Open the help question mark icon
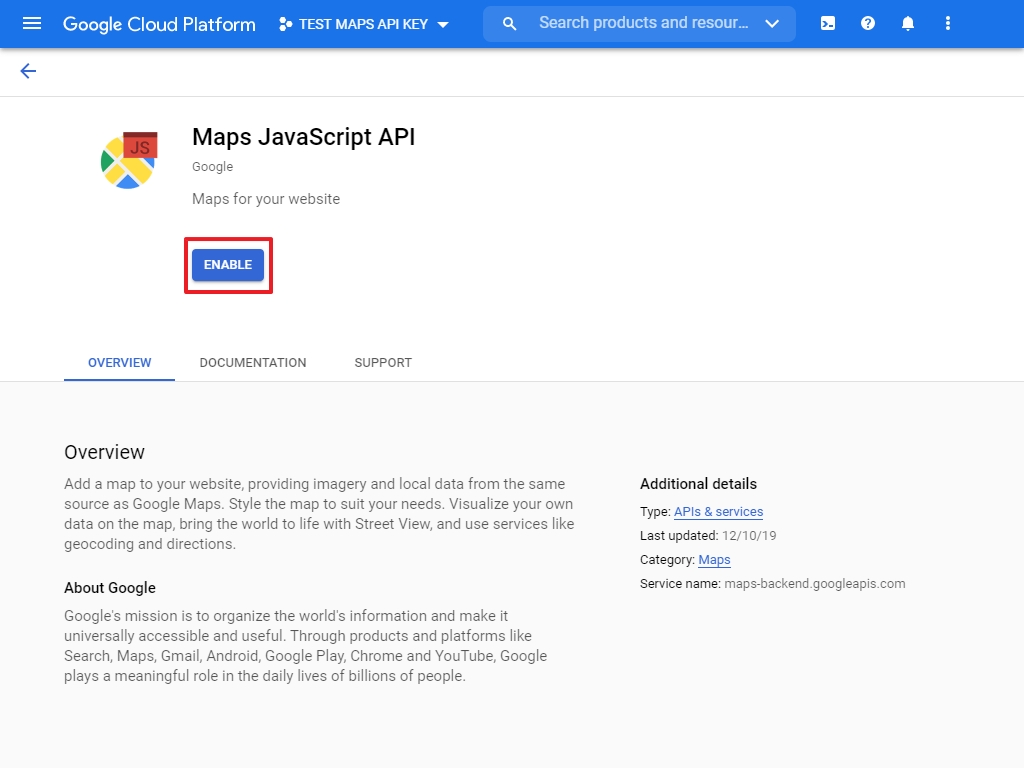This screenshot has width=1024, height=768. (867, 24)
